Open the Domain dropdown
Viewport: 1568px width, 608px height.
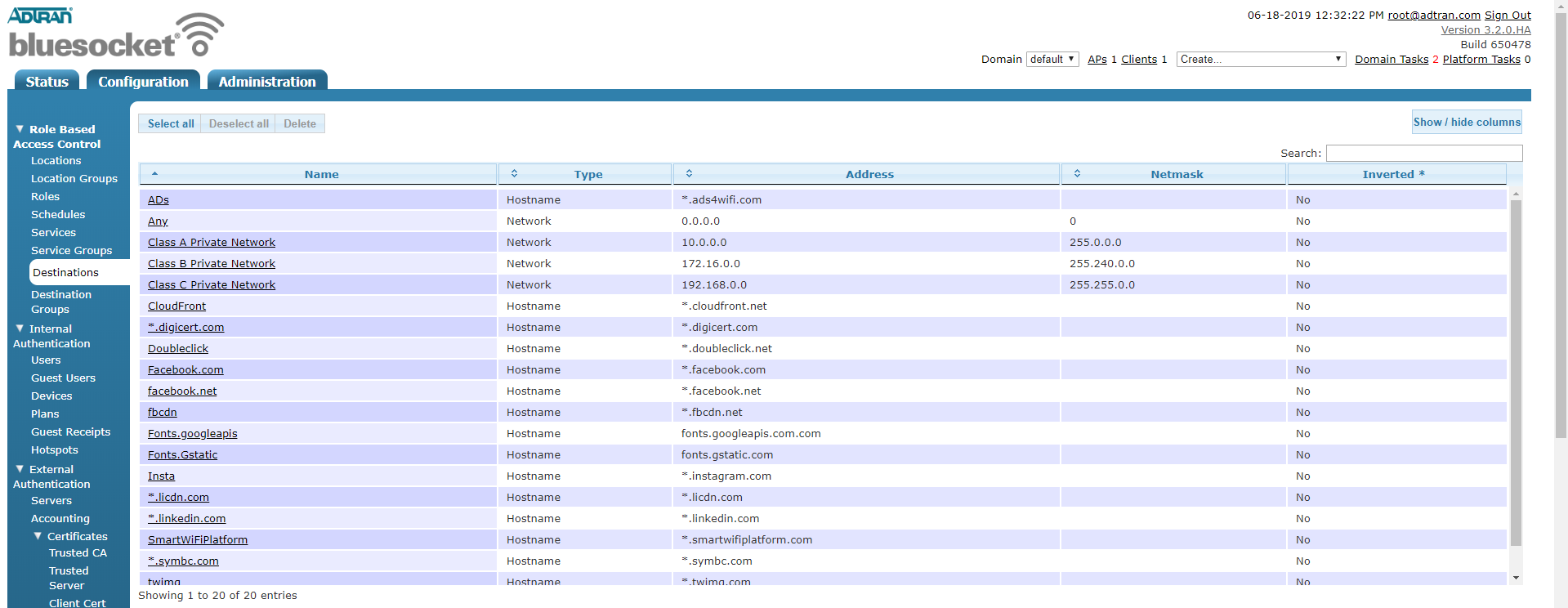[x=1052, y=59]
